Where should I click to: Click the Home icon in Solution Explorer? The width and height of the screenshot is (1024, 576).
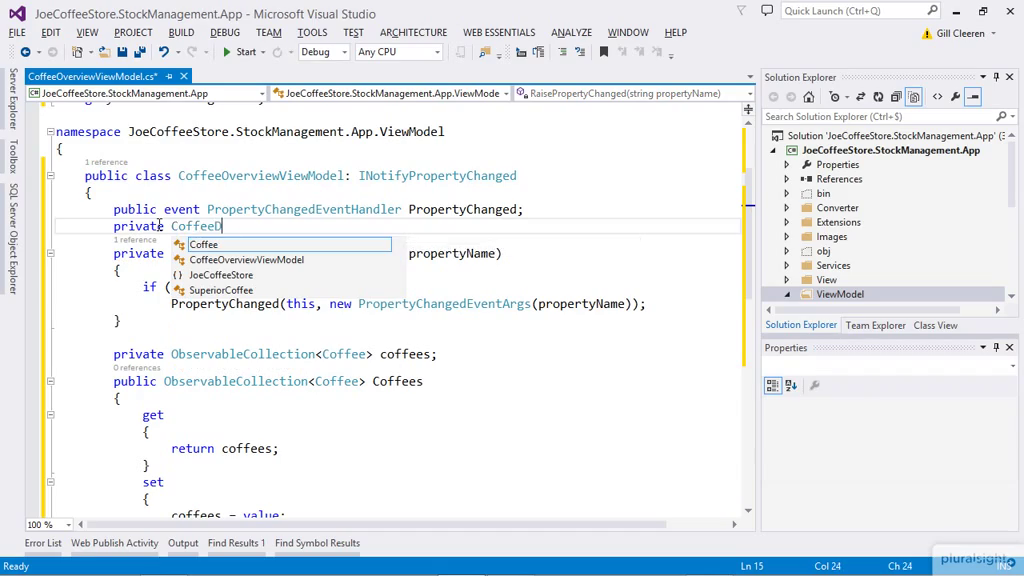(808, 97)
